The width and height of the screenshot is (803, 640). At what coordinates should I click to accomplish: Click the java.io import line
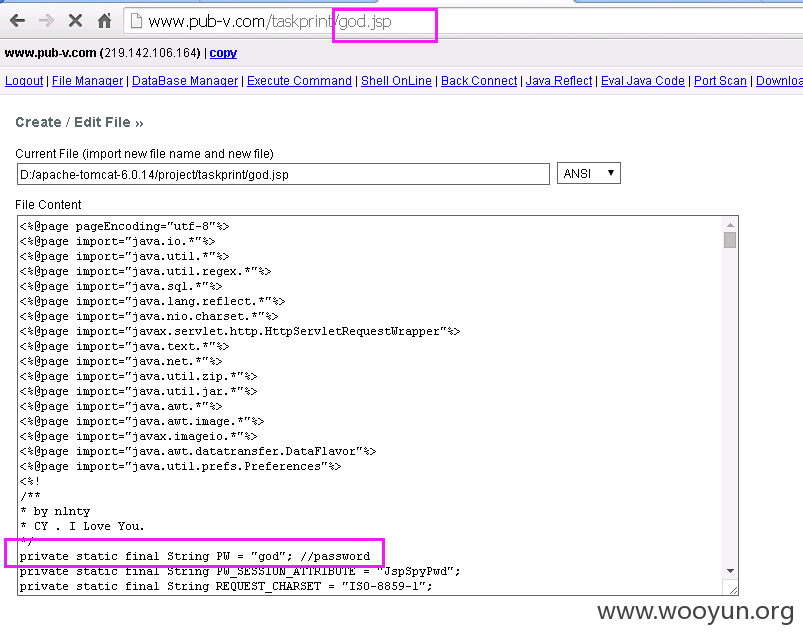point(117,241)
